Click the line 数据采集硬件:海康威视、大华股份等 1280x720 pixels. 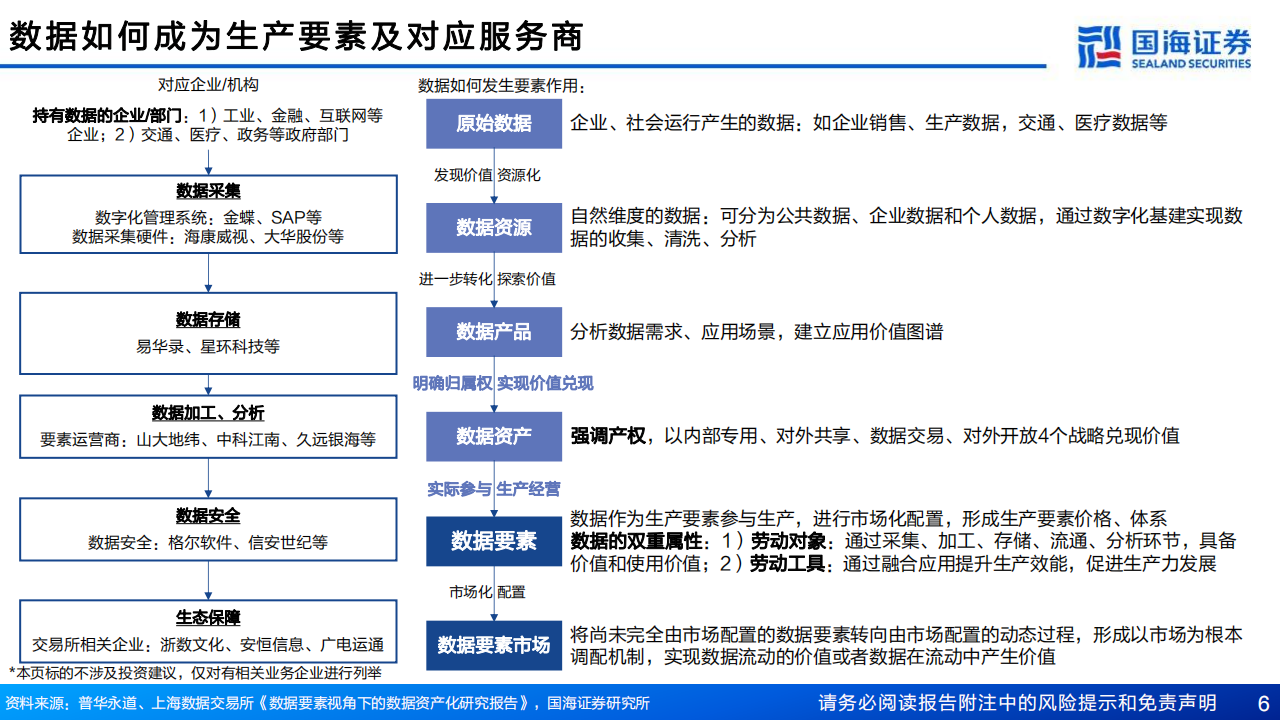pos(208,237)
